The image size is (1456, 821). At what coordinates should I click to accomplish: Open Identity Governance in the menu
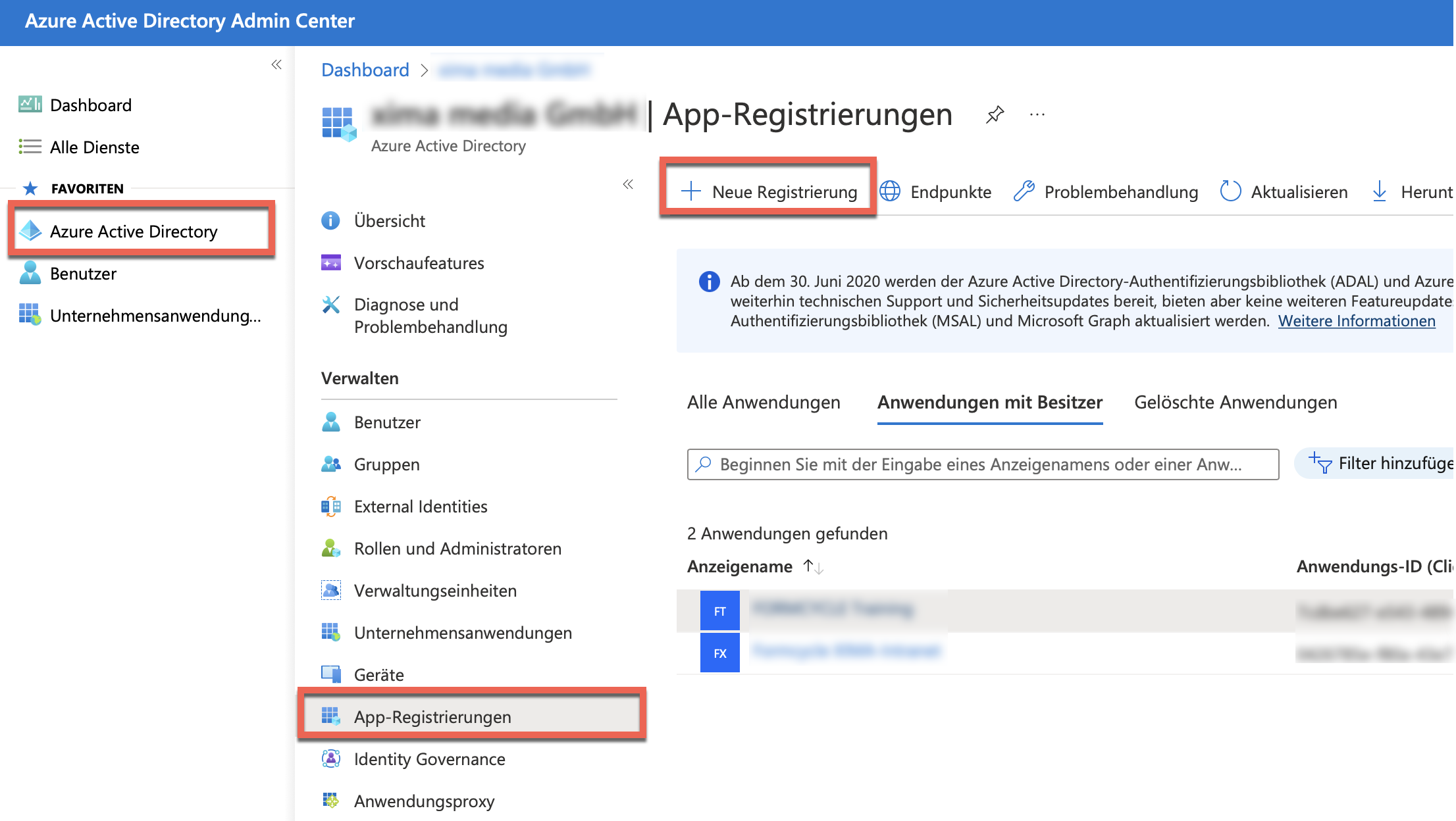click(x=429, y=759)
